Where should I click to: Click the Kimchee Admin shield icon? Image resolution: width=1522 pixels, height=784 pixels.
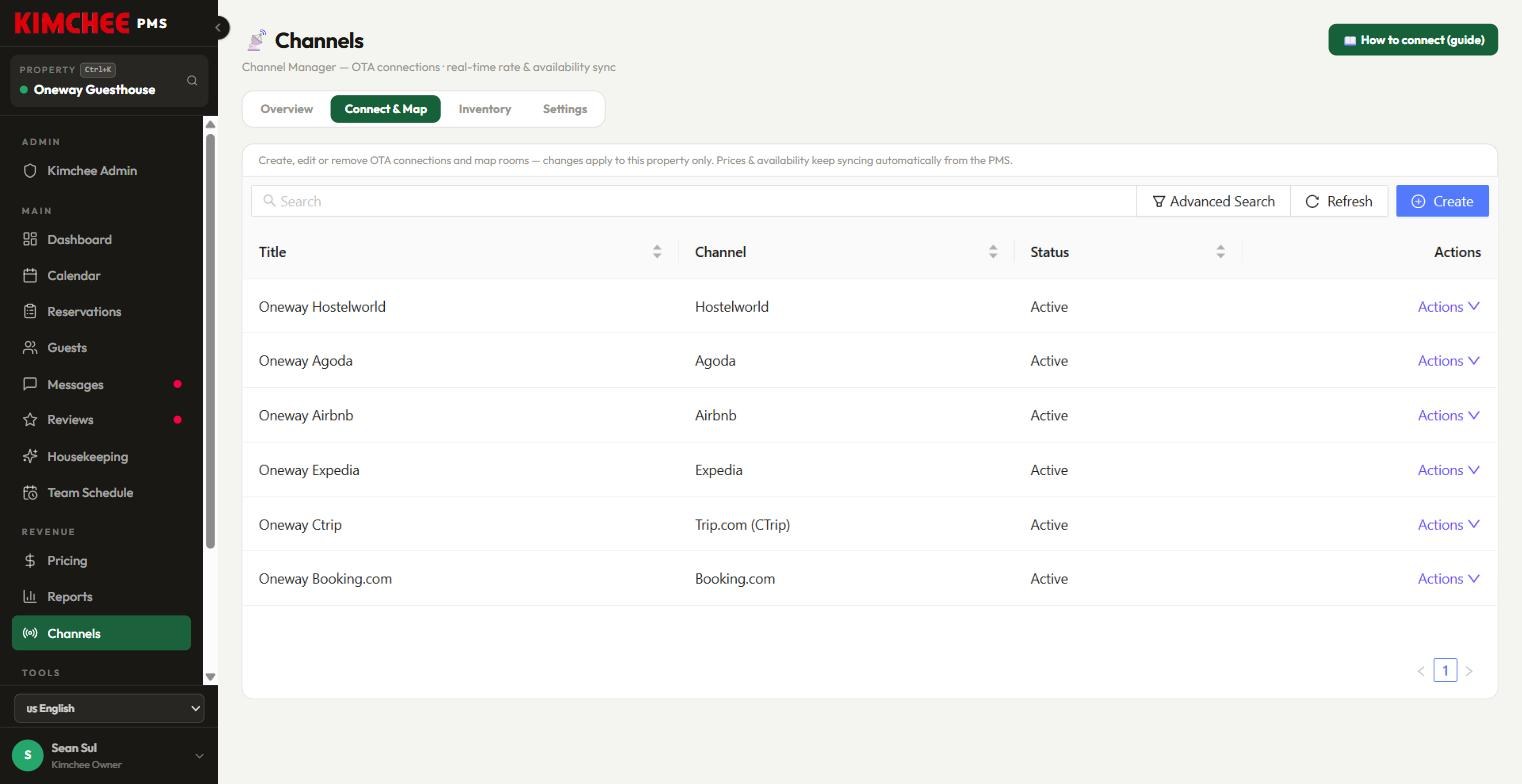(30, 171)
